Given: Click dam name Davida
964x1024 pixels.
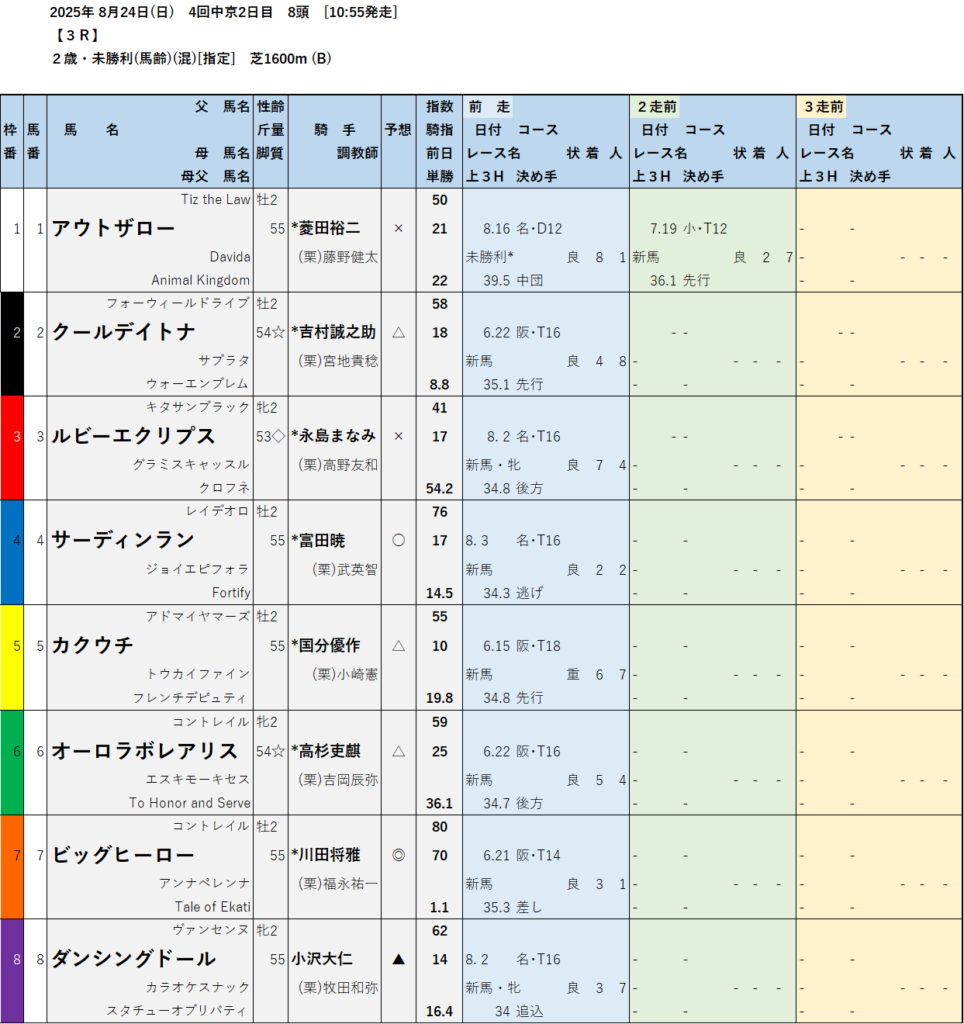Looking at the screenshot, I should coord(230,257).
